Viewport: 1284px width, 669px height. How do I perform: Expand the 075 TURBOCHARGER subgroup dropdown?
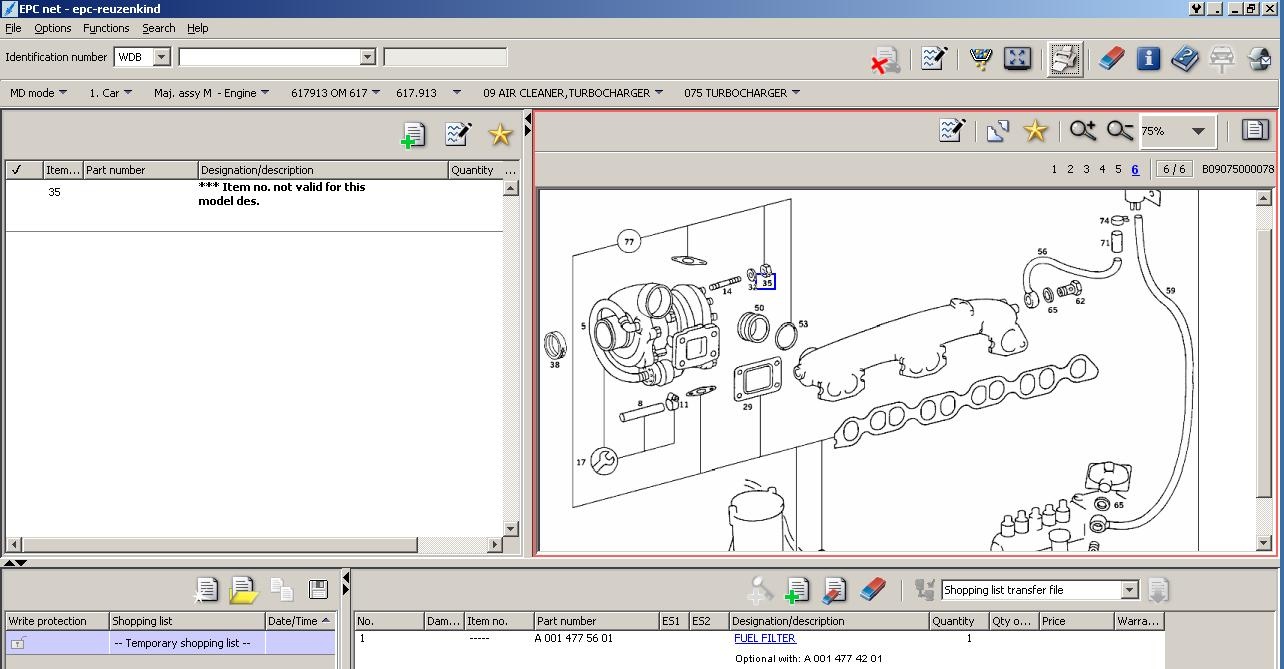click(x=795, y=93)
